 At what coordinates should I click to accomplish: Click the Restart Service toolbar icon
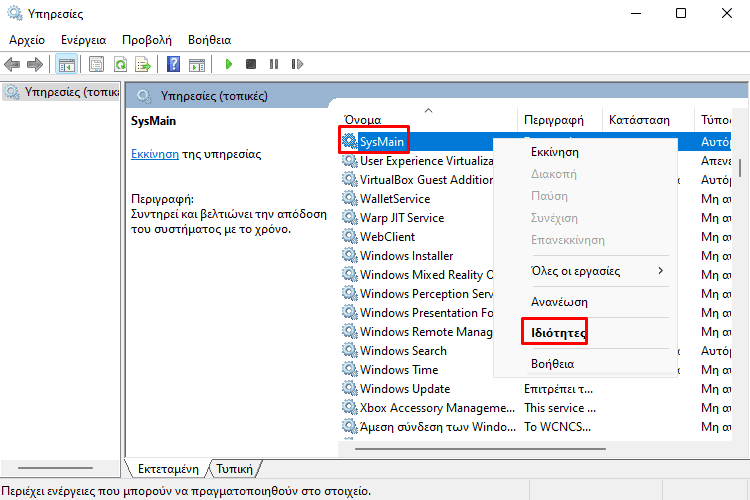tap(297, 64)
